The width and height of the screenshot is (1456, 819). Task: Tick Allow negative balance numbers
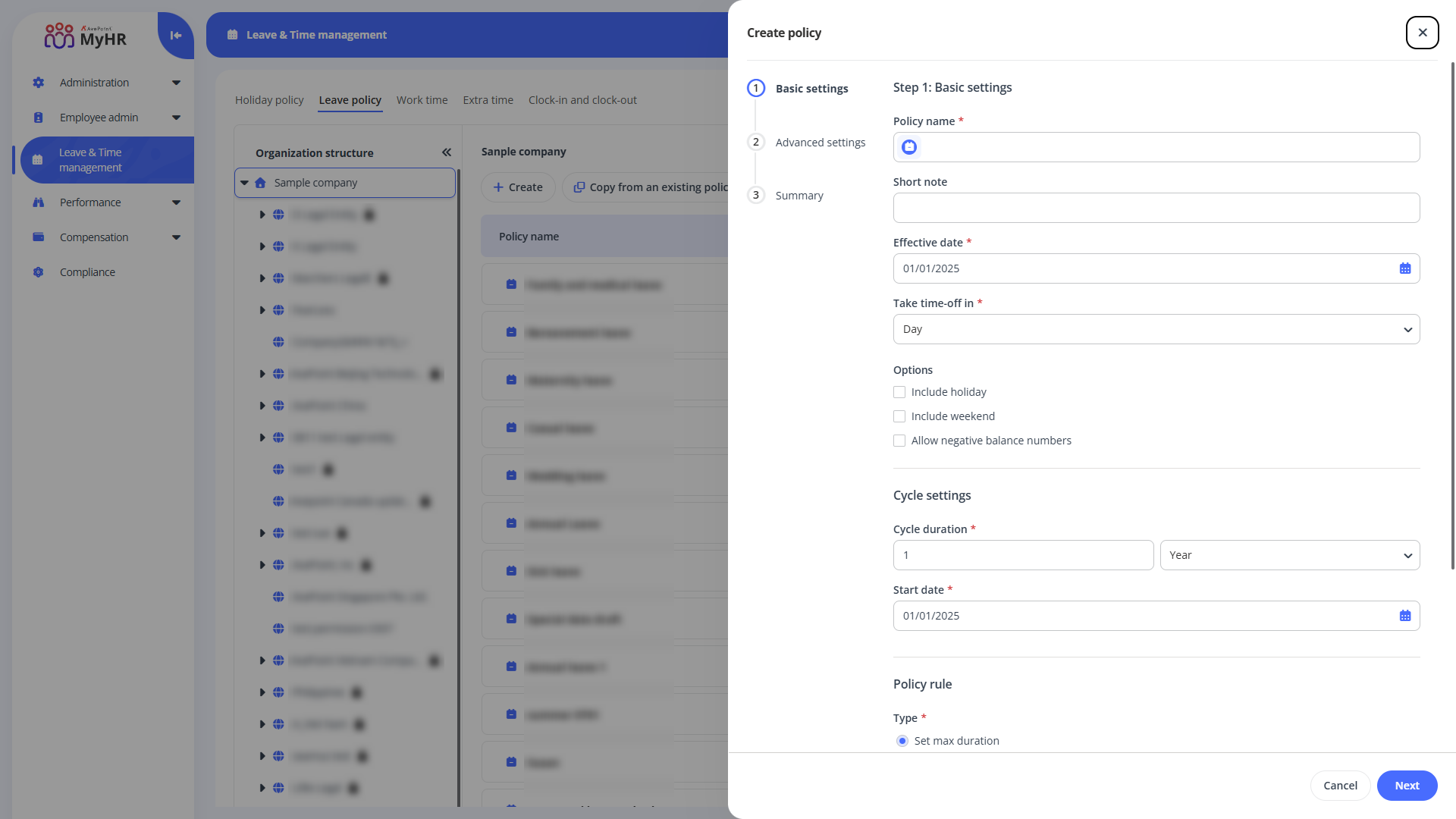click(899, 441)
